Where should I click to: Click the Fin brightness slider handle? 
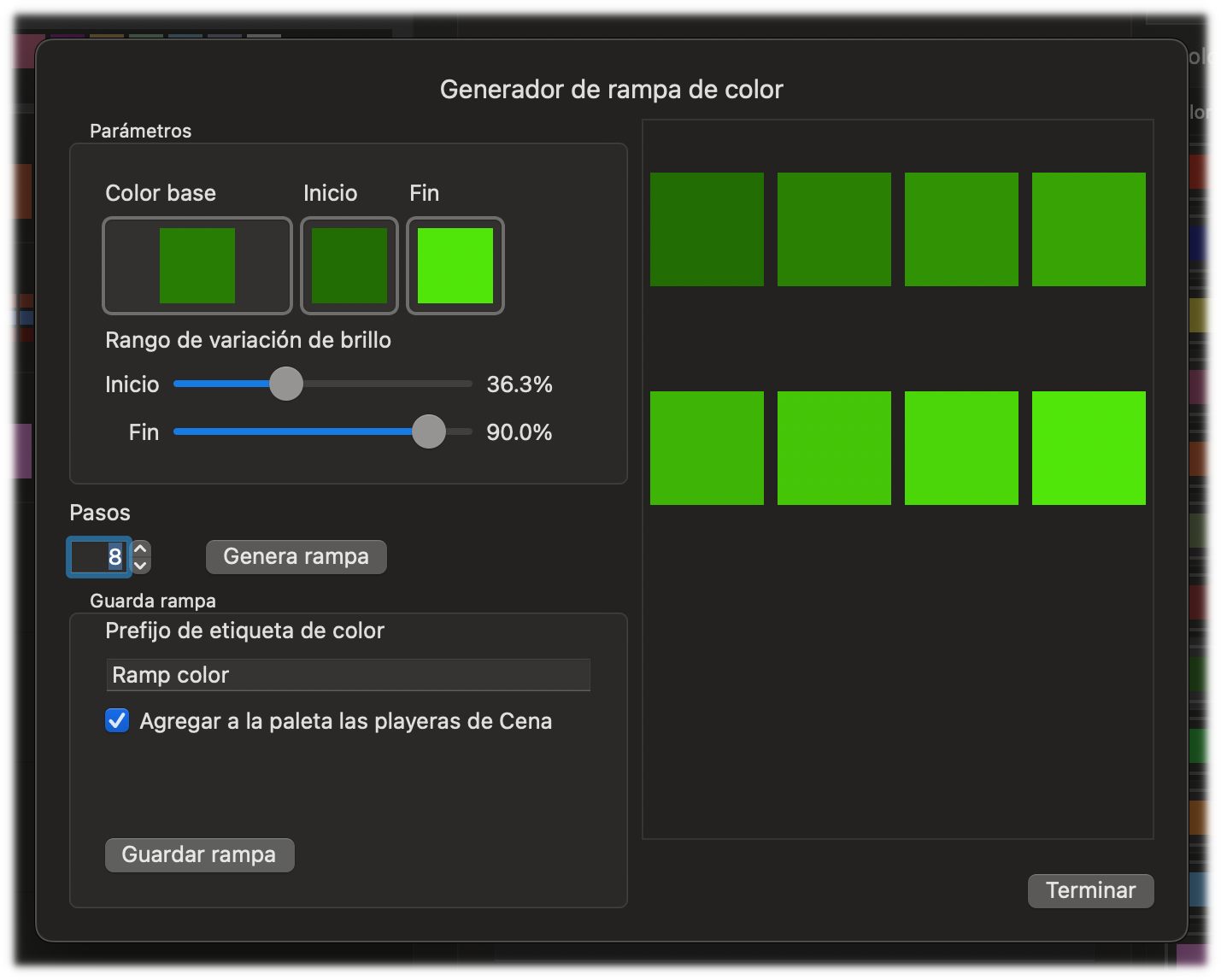coord(429,431)
